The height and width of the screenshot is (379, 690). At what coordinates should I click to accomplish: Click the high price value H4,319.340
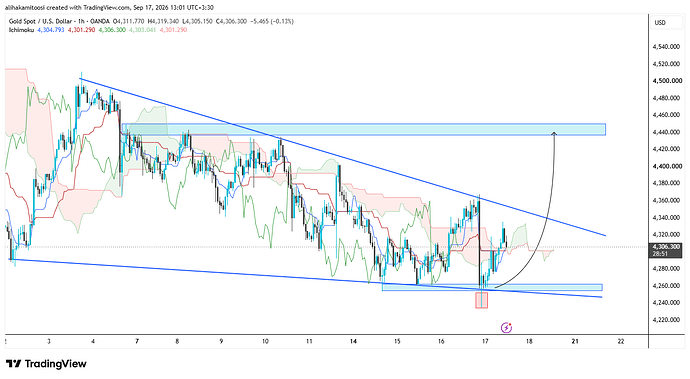[x=163, y=21]
